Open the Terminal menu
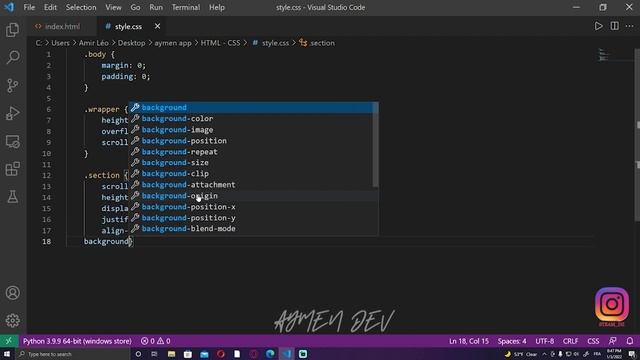640x360 pixels. point(186,7)
